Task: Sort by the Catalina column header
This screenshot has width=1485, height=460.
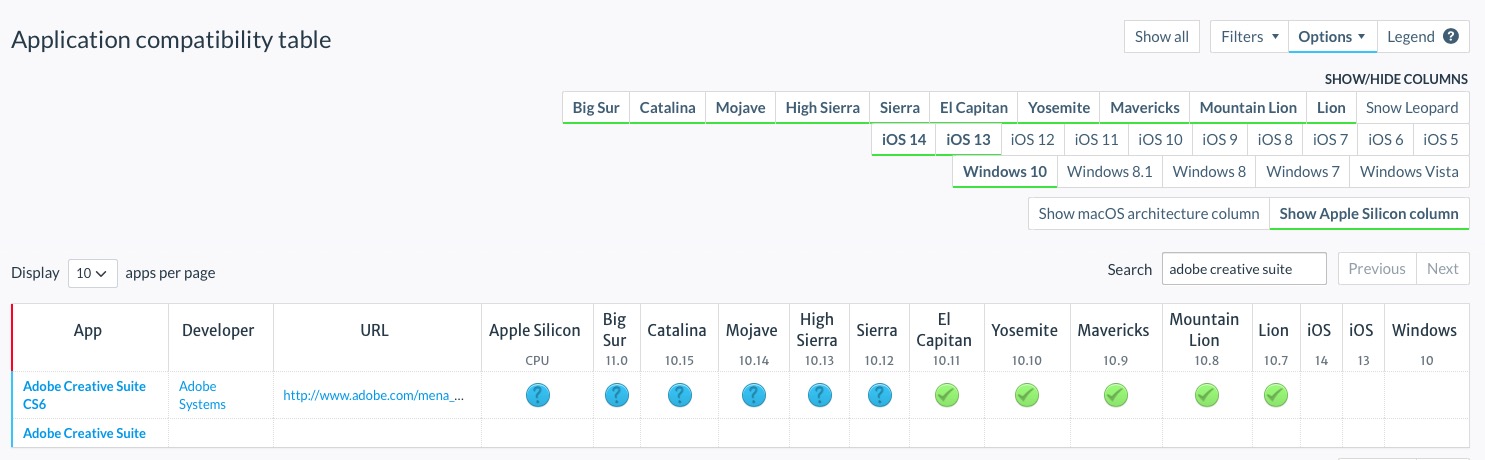Action: [676, 330]
